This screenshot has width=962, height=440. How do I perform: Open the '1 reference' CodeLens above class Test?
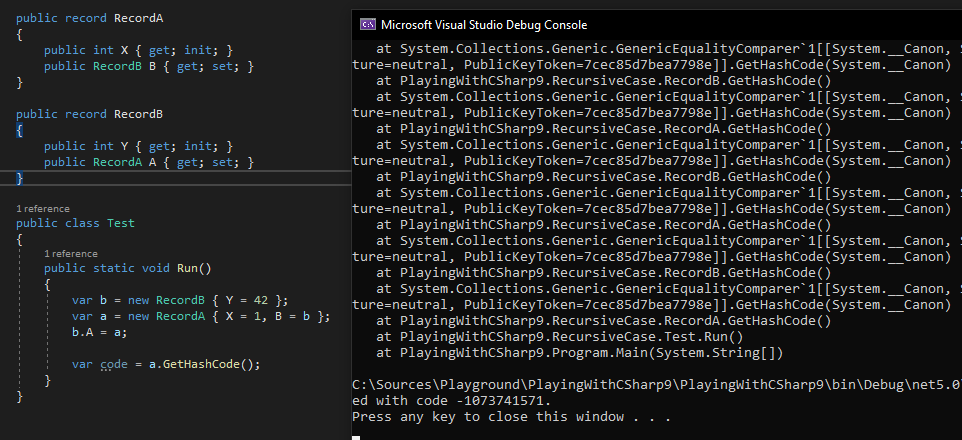[x=43, y=209]
